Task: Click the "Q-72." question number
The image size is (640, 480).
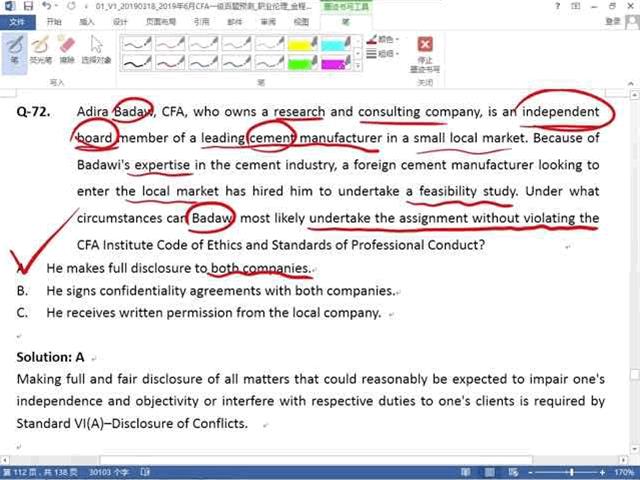Action: (33, 112)
